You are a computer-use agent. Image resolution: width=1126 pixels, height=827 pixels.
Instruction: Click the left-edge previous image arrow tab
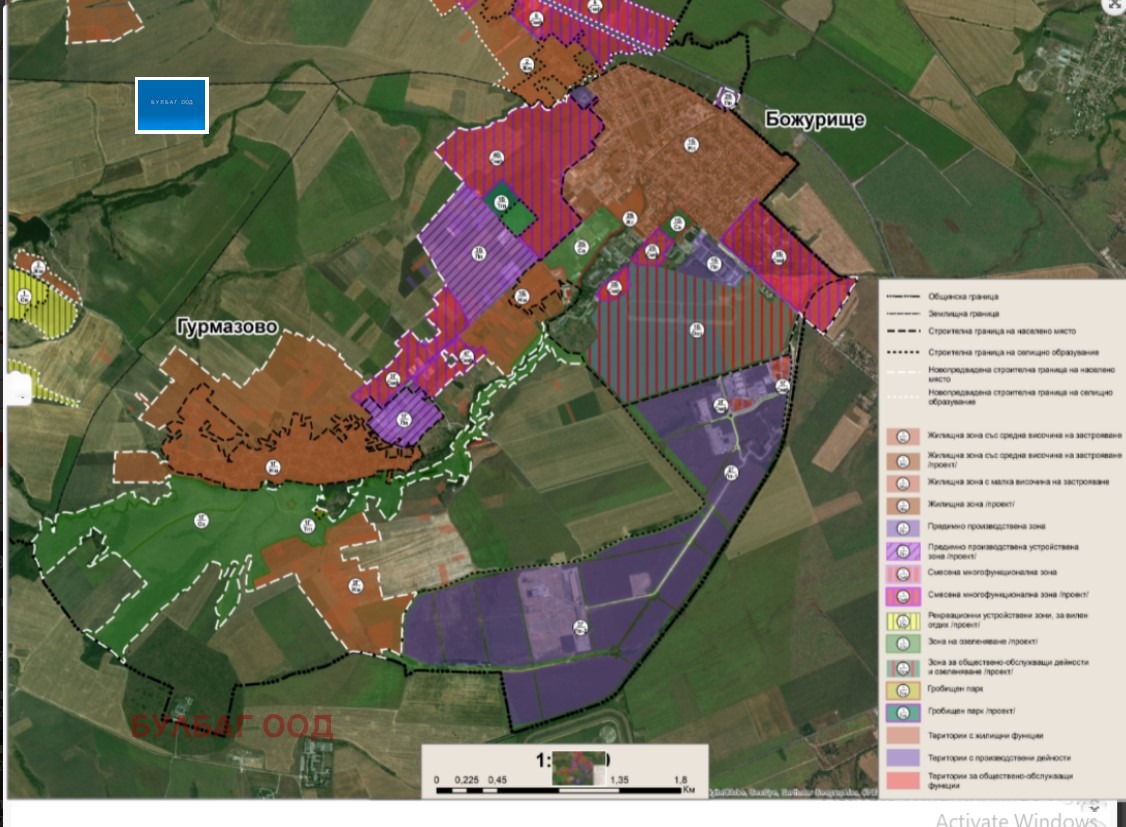click(x=18, y=388)
